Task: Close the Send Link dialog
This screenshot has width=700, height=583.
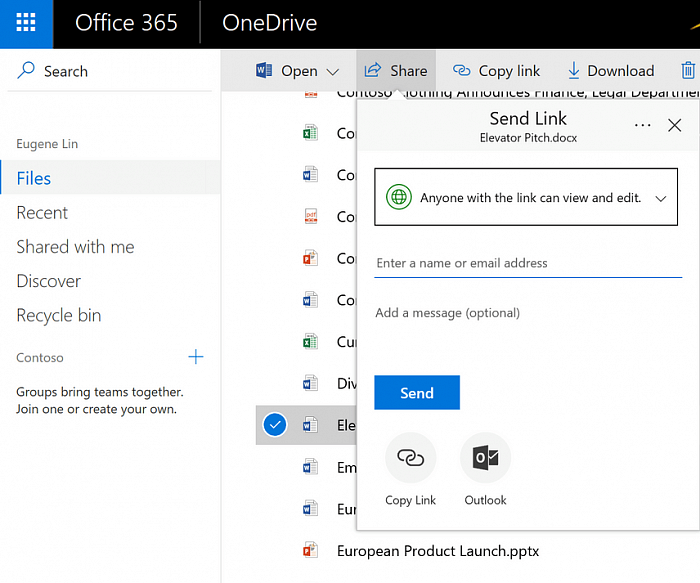Action: (x=675, y=125)
